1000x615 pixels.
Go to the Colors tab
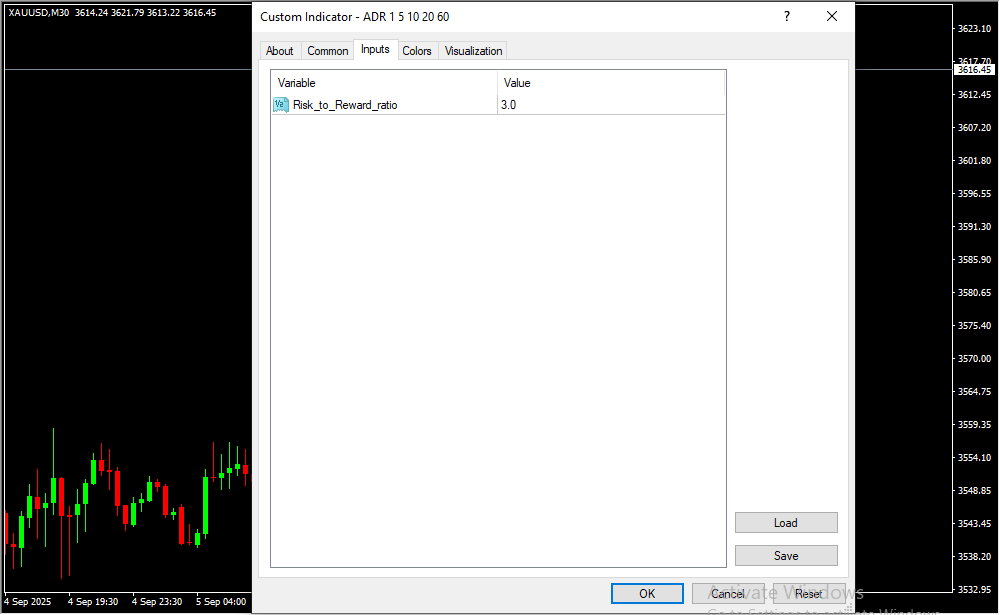417,51
